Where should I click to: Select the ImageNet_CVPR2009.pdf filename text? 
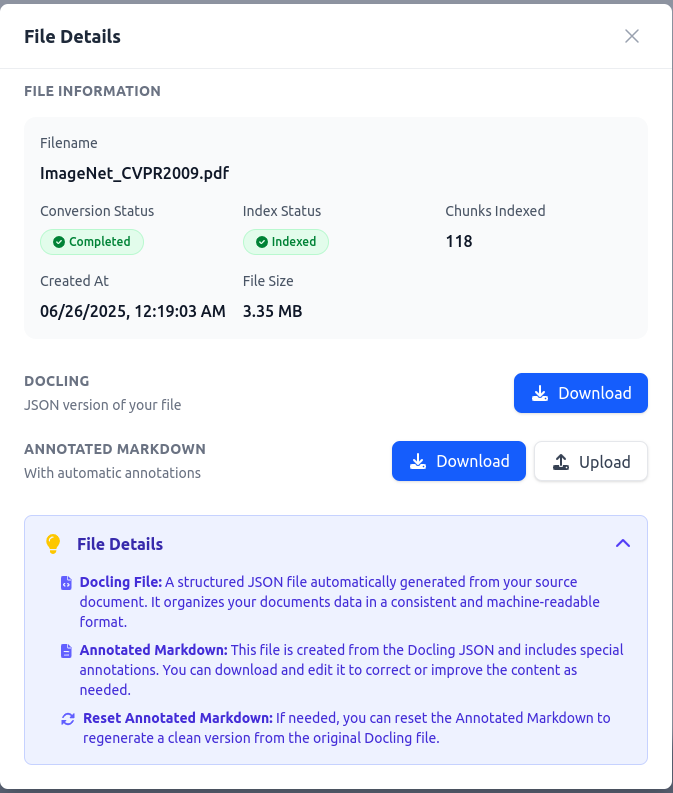134,173
